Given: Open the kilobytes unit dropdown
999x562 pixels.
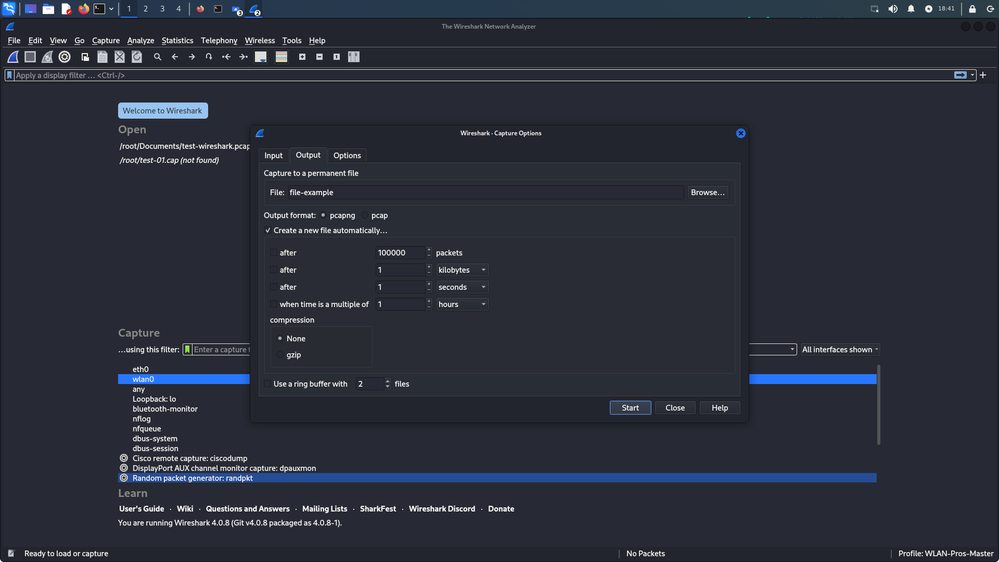Looking at the screenshot, I should tap(462, 270).
